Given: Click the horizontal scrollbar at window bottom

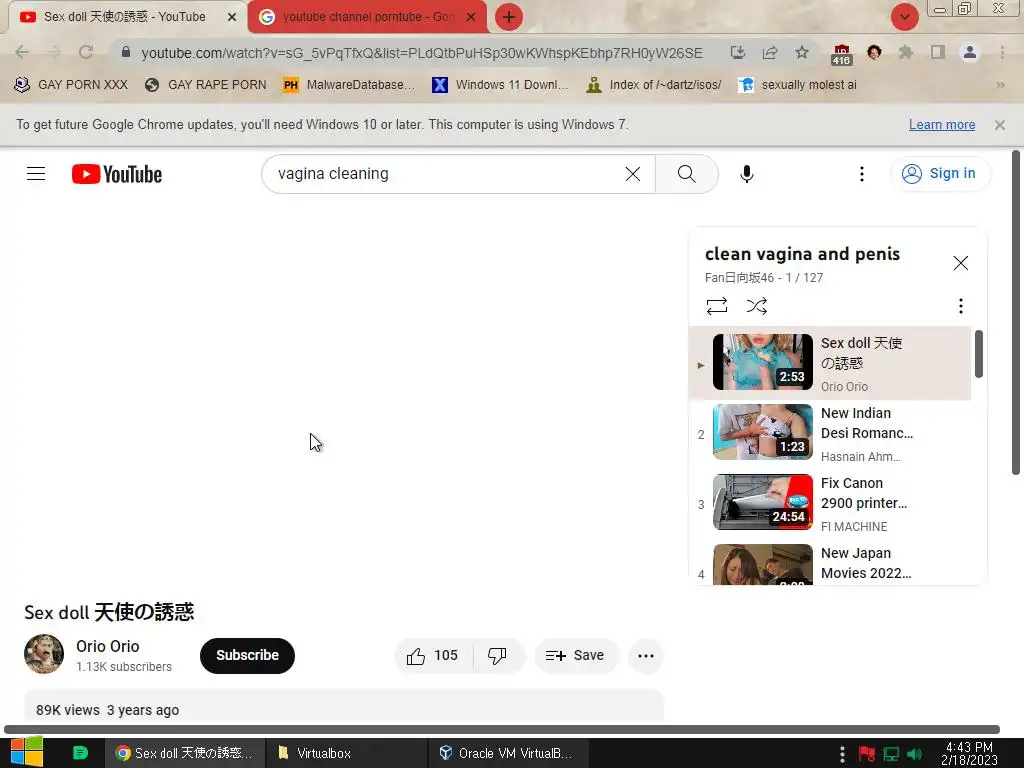Looking at the screenshot, I should (502, 729).
